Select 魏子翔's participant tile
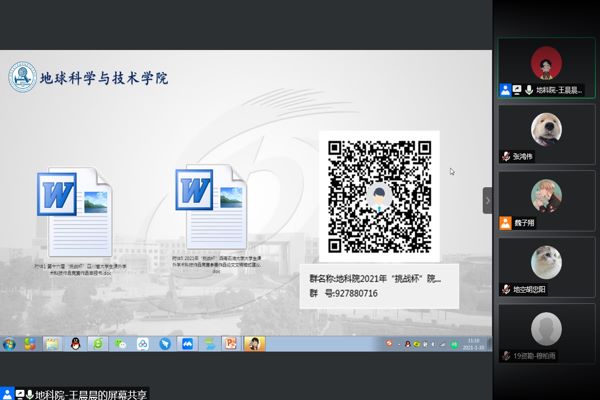The height and width of the screenshot is (400, 600). 545,198
